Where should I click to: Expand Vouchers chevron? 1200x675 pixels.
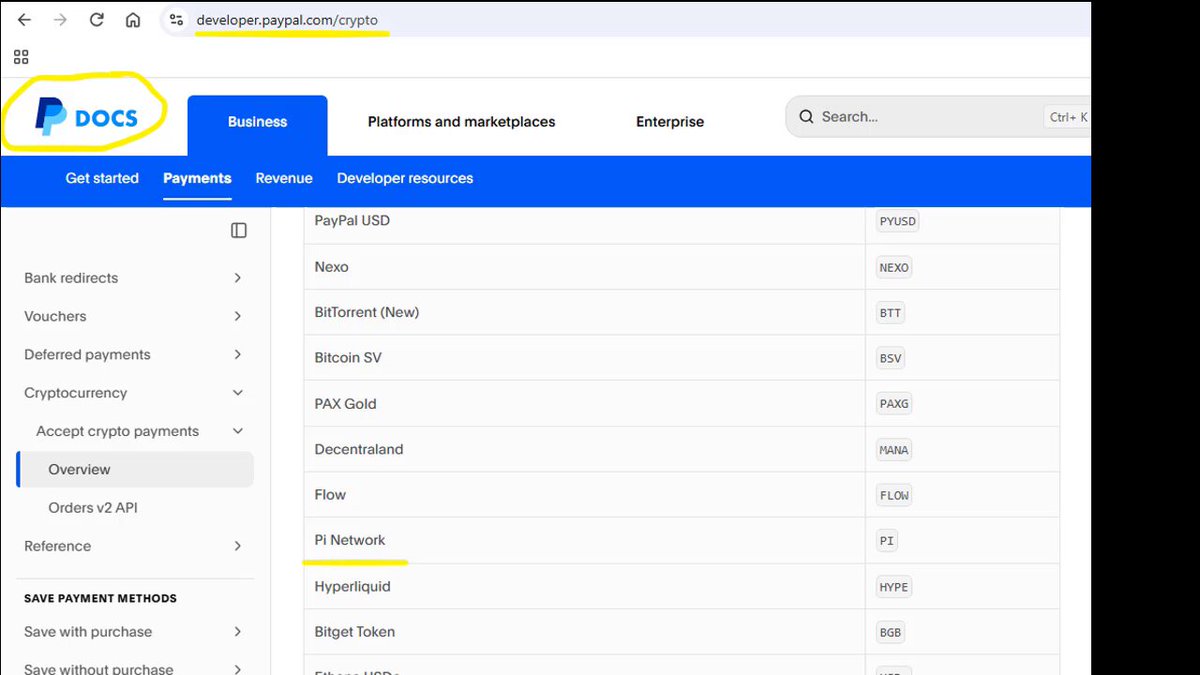[x=237, y=316]
